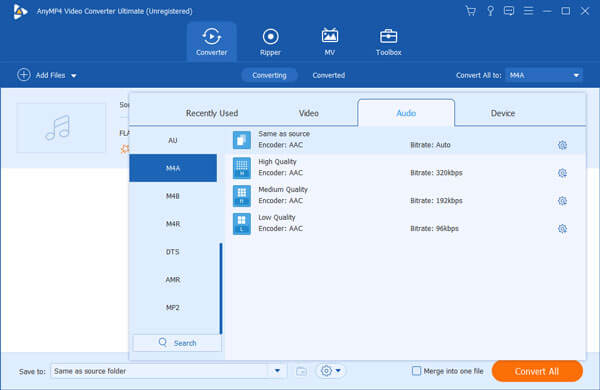
Task: Click the Bitrate: 96kbps text
Action: [434, 229]
